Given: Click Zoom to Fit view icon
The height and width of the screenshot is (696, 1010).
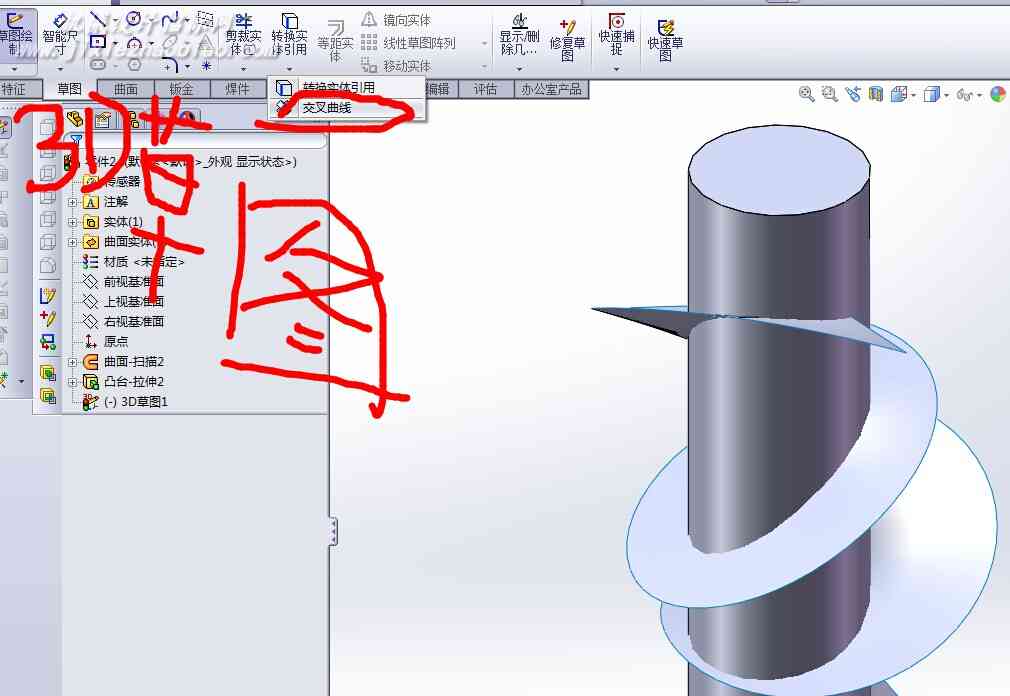Looking at the screenshot, I should (806, 94).
